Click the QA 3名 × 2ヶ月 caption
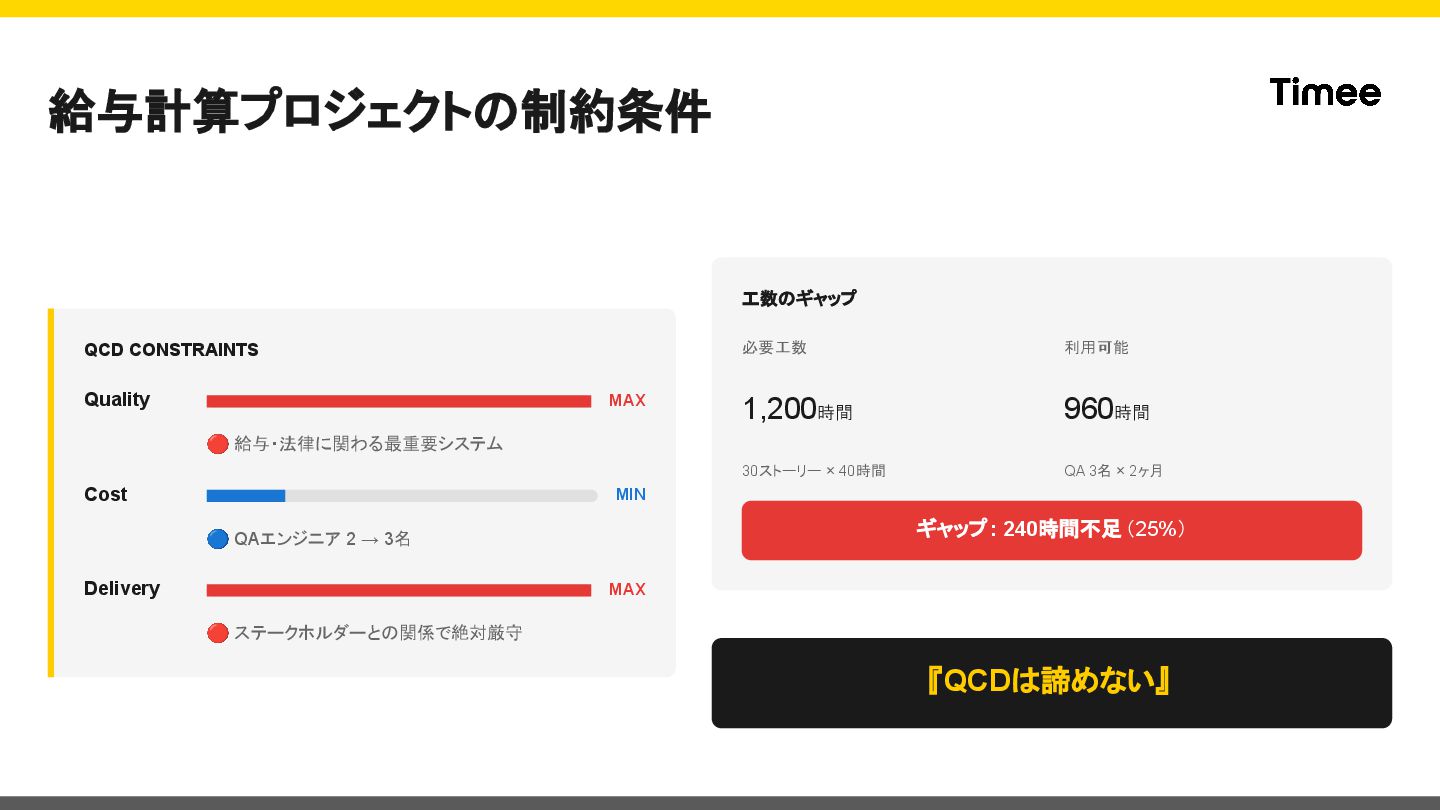1440x810 pixels. pyautogui.click(x=1114, y=471)
